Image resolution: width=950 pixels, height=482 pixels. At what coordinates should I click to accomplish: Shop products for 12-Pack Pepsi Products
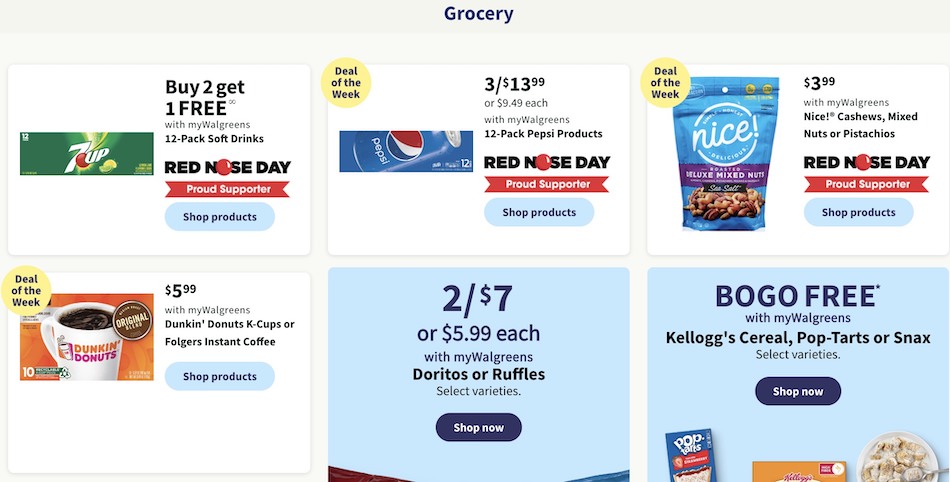click(x=539, y=212)
